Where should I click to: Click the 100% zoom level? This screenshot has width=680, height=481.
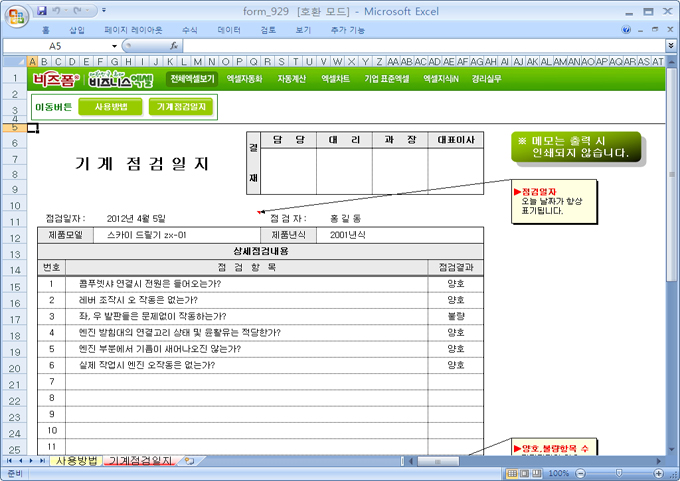pyautogui.click(x=559, y=473)
